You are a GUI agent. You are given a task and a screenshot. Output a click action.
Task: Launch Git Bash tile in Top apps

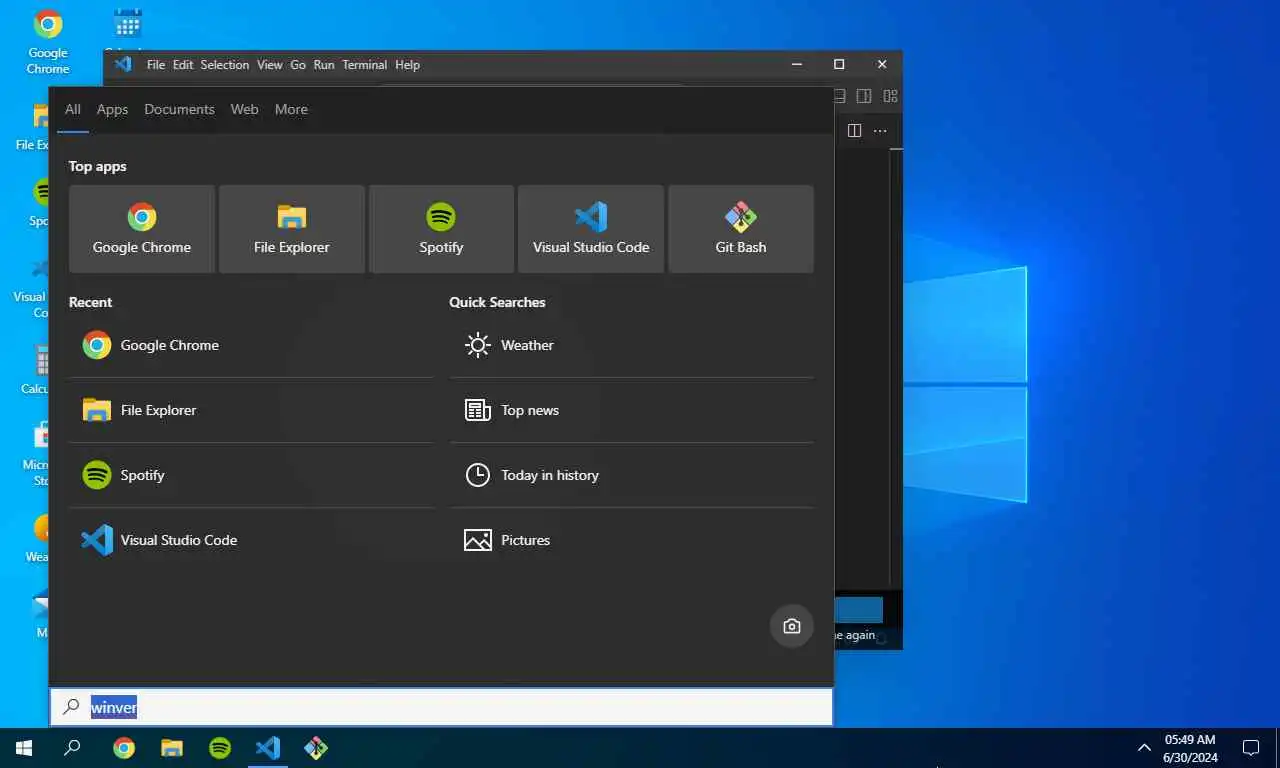[x=741, y=229]
